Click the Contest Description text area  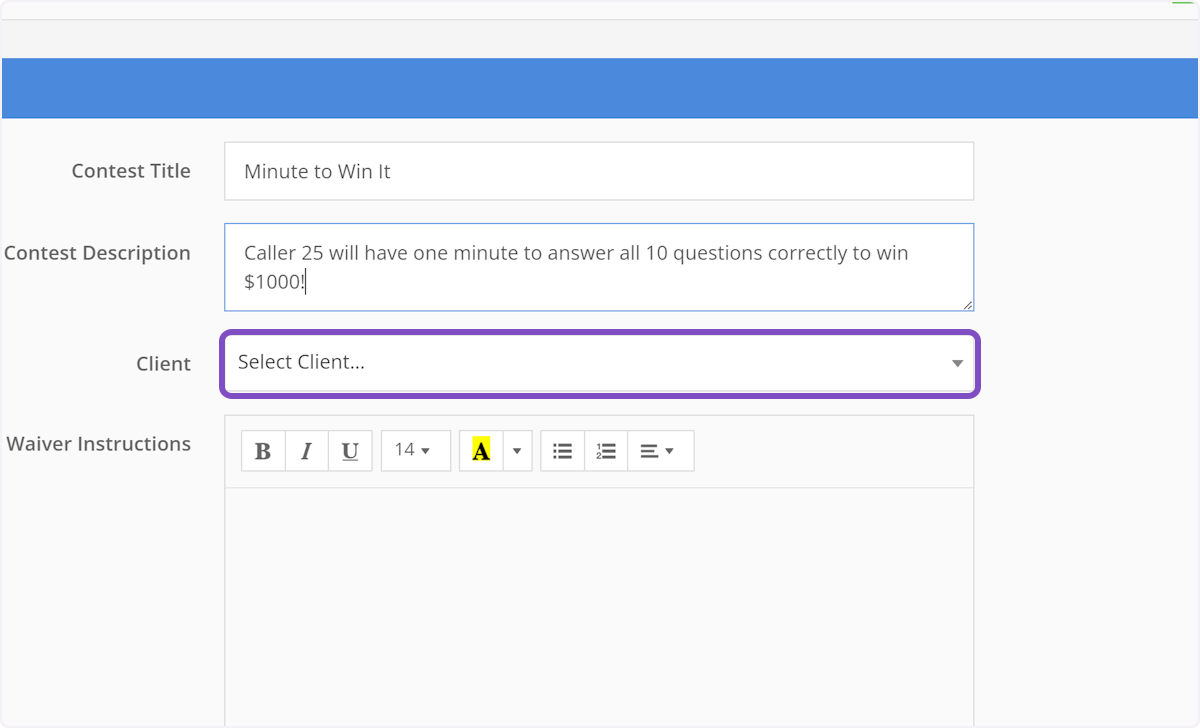[x=599, y=267]
